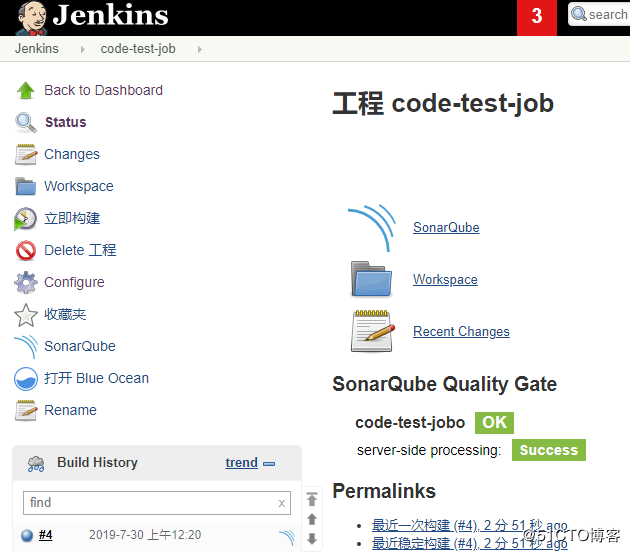The height and width of the screenshot is (552, 630).
Task: Click the search magnifier icon in header
Action: [x=579, y=14]
